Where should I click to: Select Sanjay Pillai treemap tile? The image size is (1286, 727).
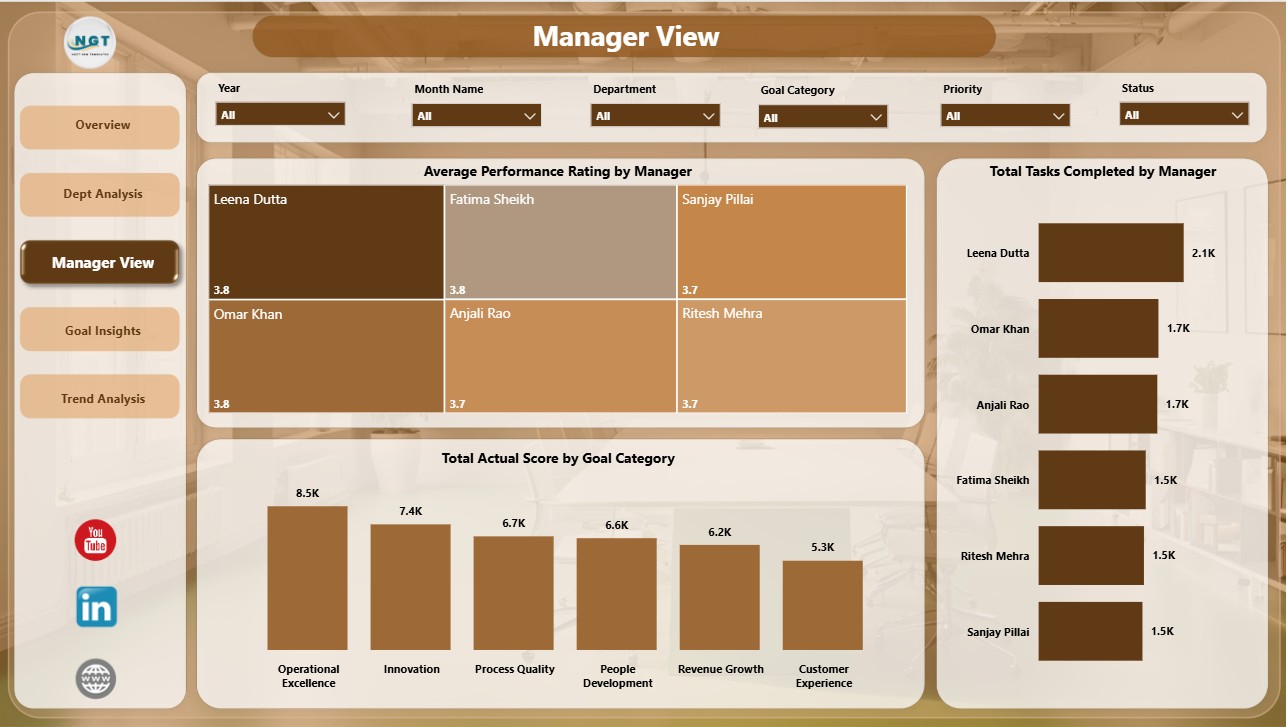[x=792, y=242]
